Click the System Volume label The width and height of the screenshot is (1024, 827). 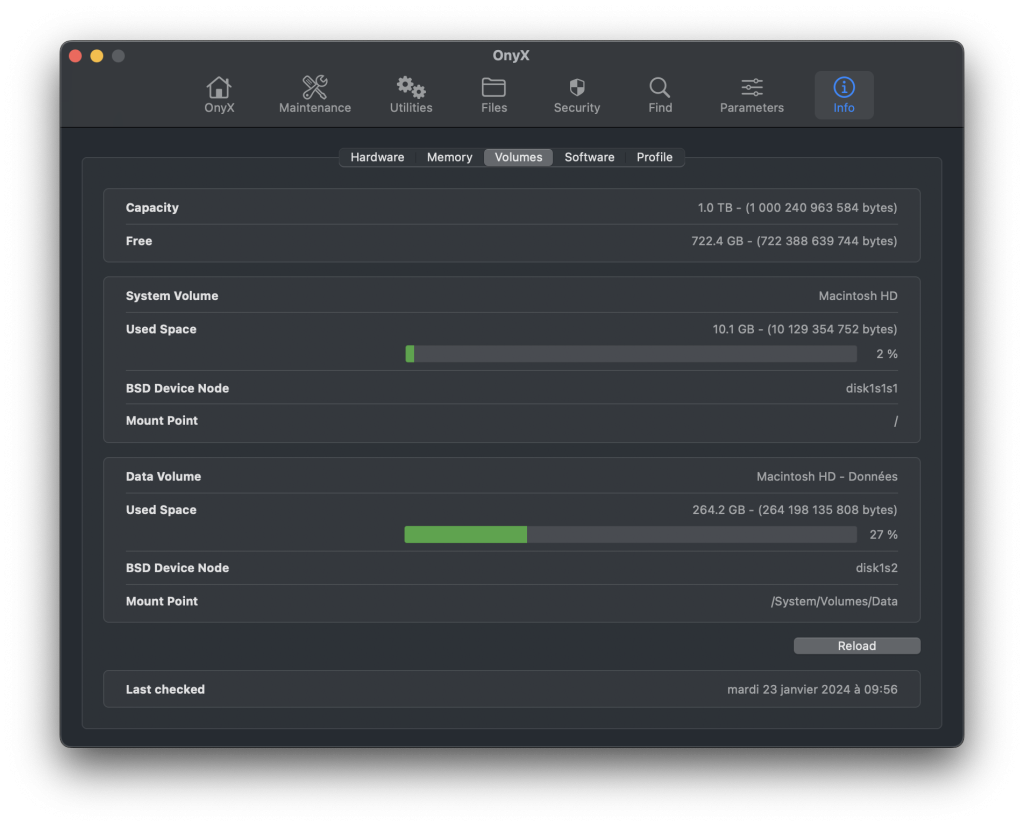pos(172,296)
